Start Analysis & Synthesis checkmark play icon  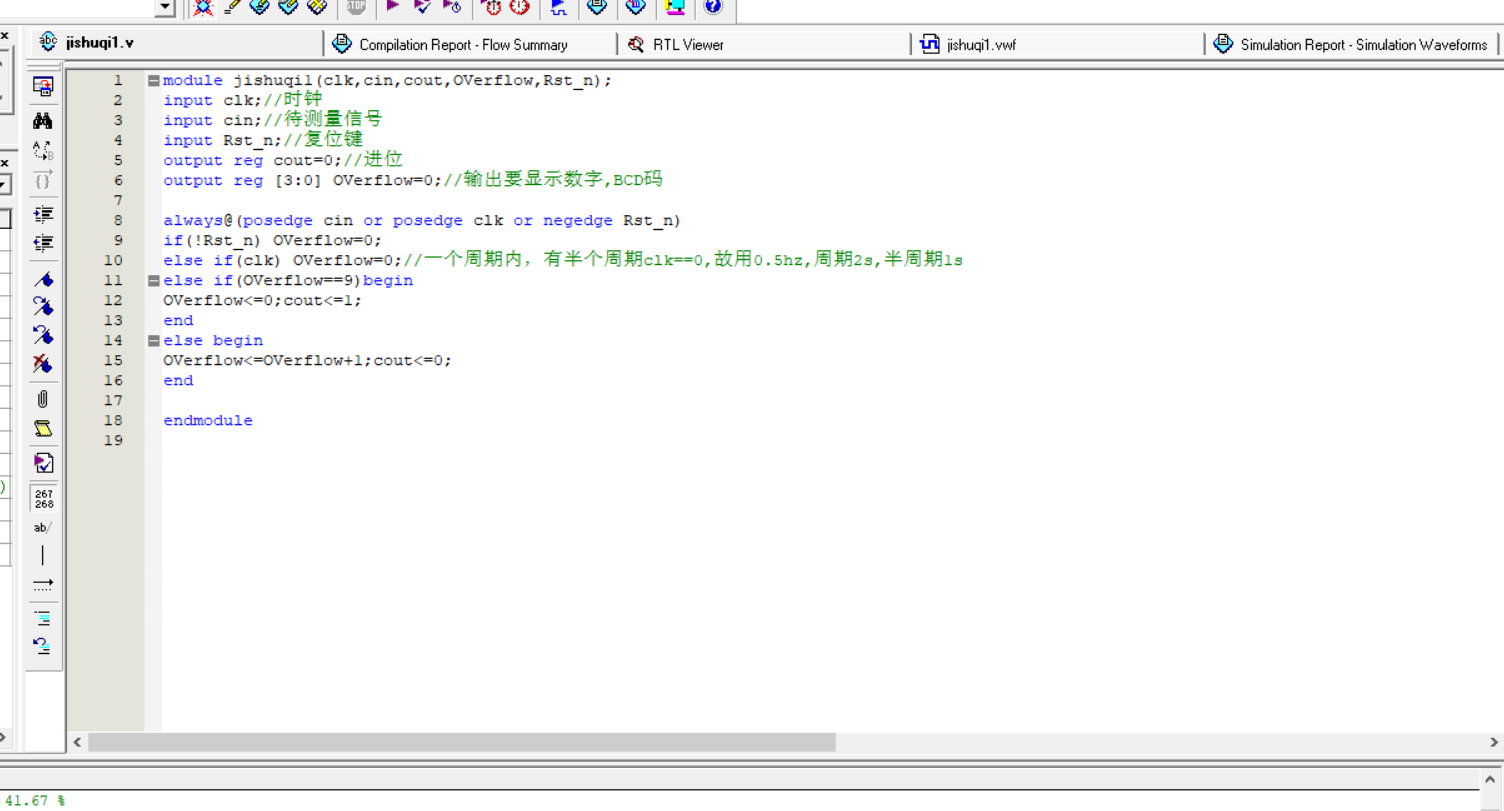[422, 7]
